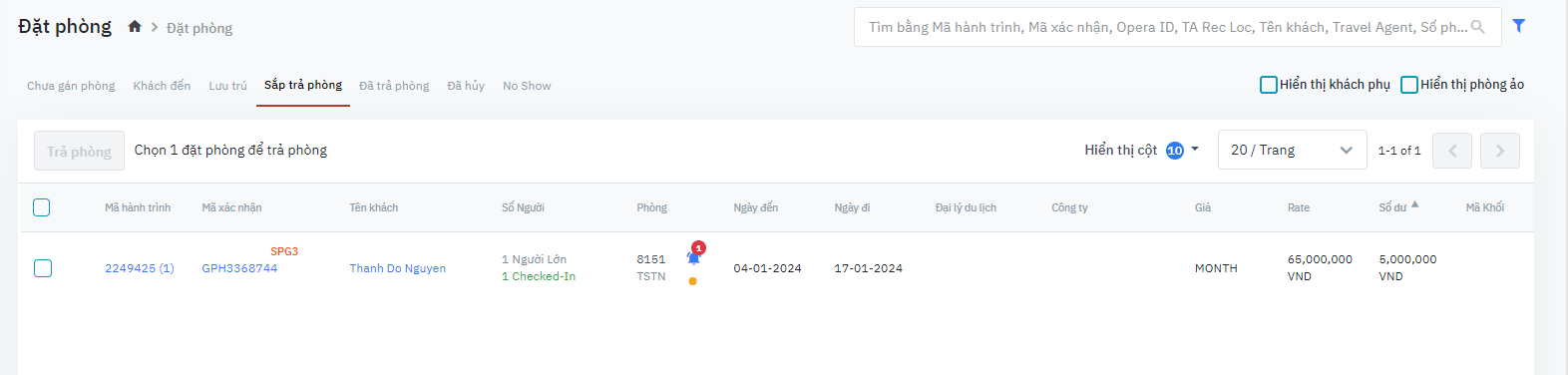This screenshot has width=1568, height=375.
Task: Click the Trả phòng button
Action: click(x=79, y=151)
